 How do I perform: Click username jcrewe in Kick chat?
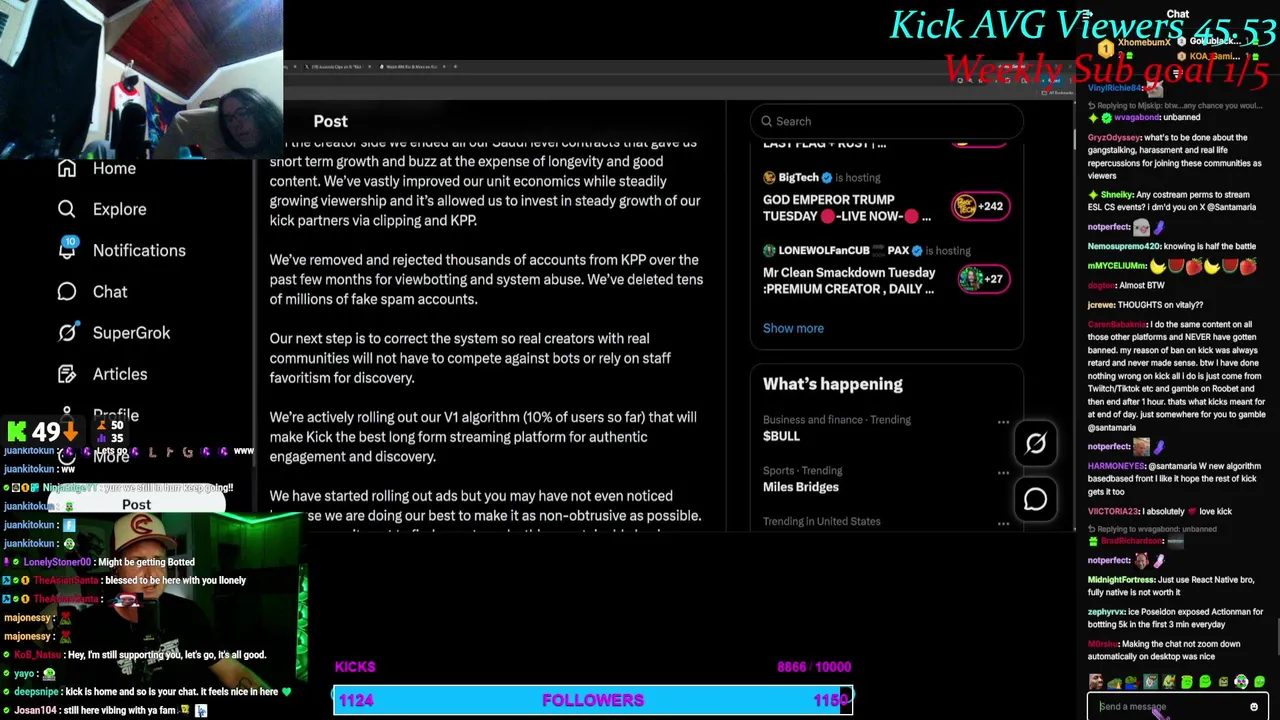1101,305
